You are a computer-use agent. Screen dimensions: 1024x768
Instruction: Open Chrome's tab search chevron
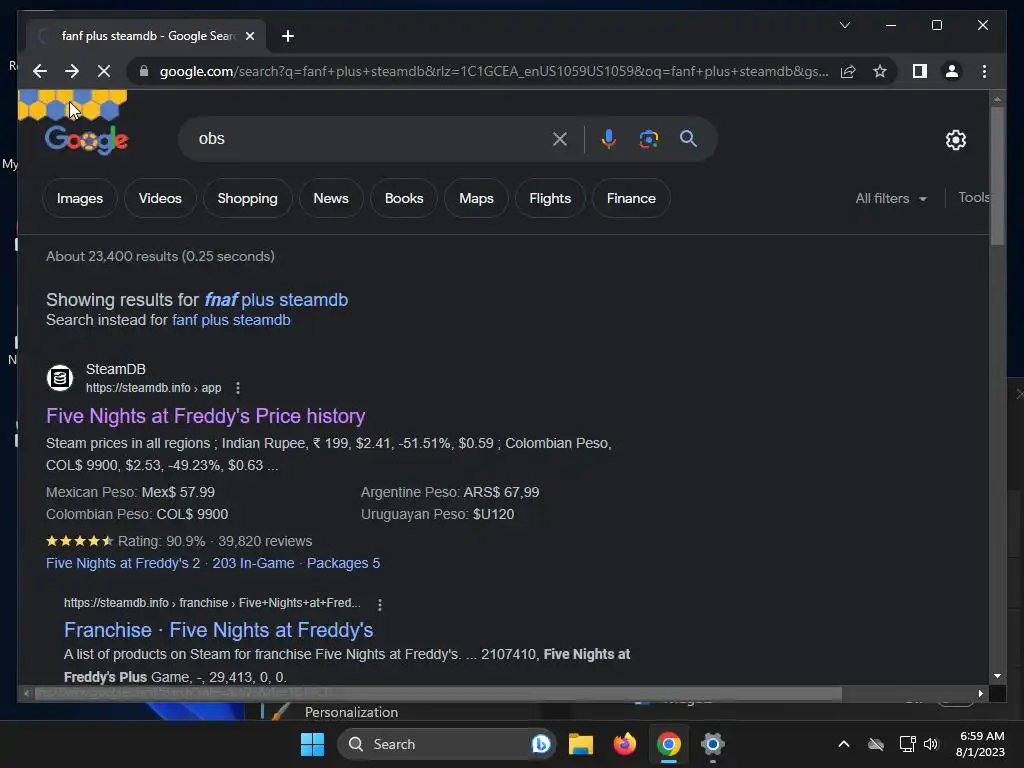coord(844,25)
